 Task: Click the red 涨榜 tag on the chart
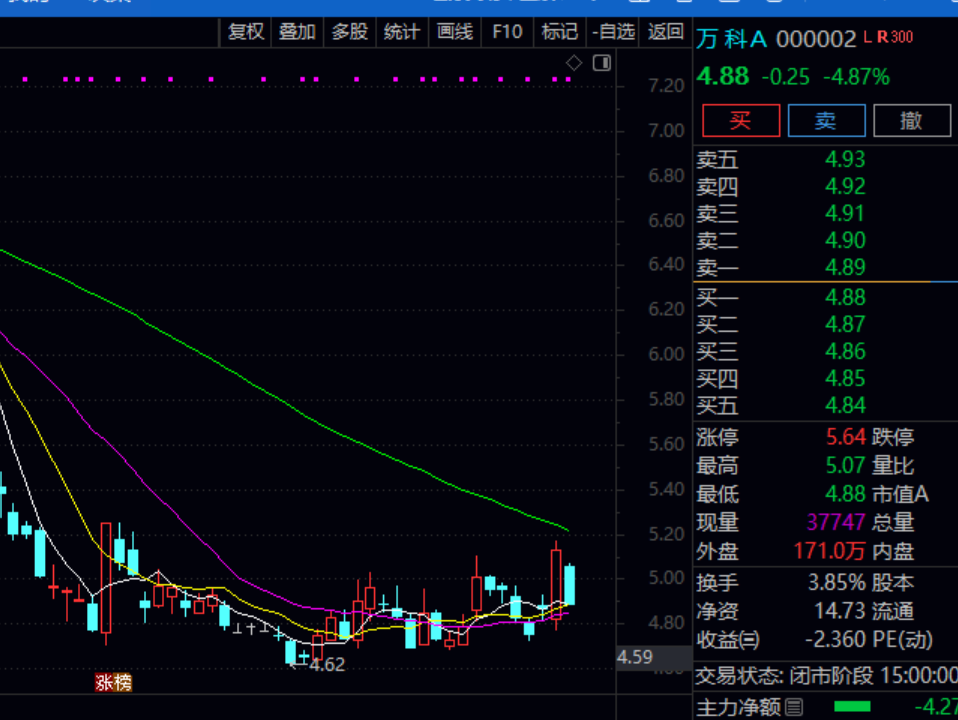pyautogui.click(x=113, y=682)
